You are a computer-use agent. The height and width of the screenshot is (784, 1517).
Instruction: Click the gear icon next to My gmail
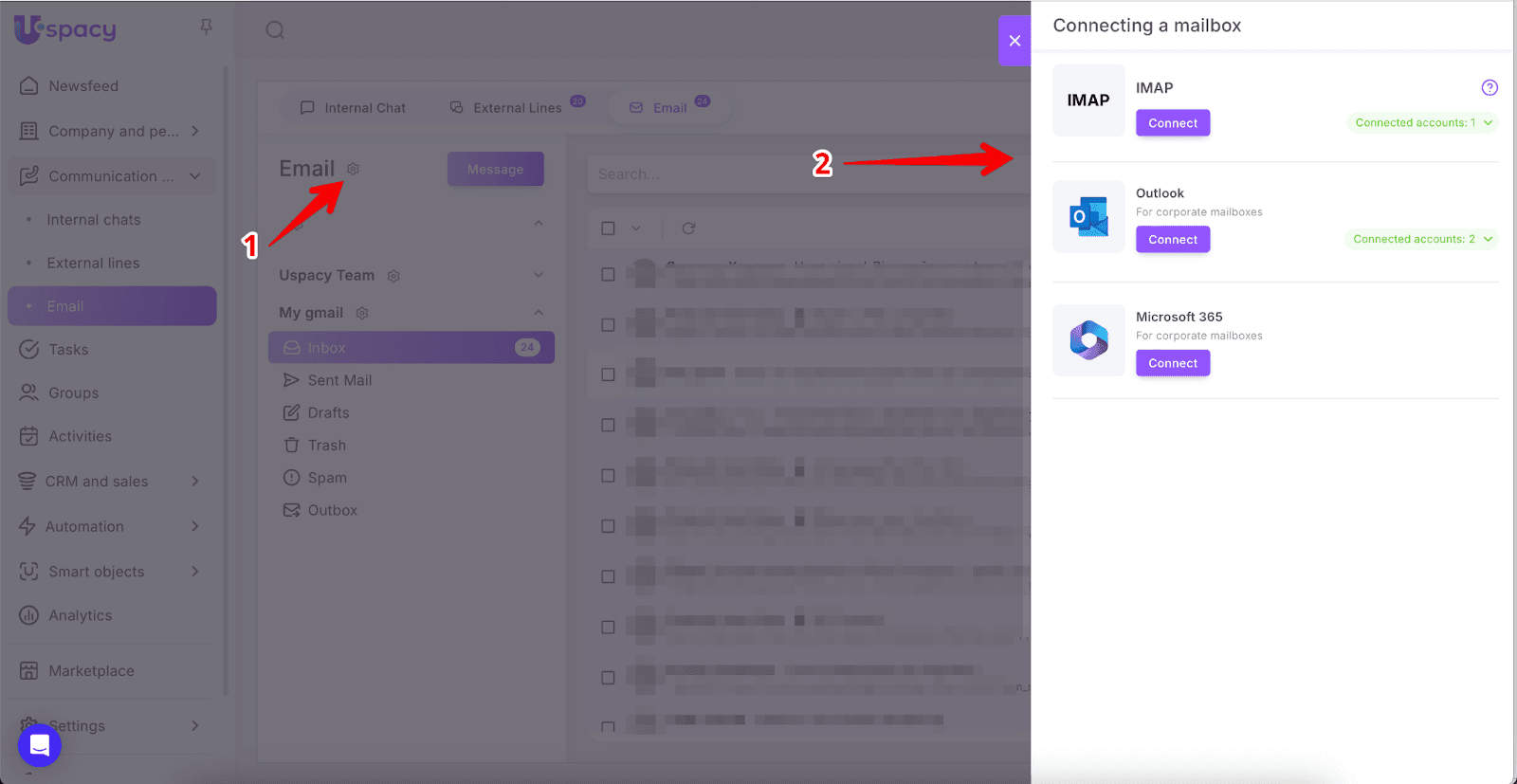[362, 313]
